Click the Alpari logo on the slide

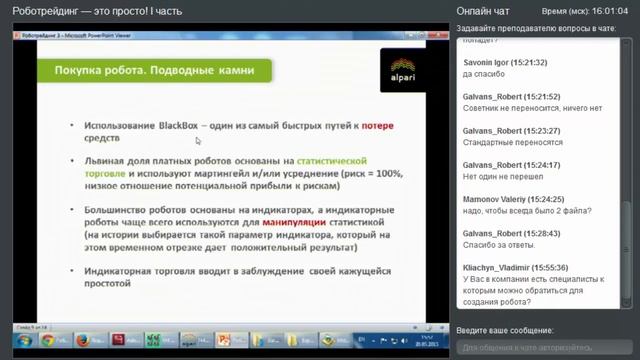click(x=403, y=70)
